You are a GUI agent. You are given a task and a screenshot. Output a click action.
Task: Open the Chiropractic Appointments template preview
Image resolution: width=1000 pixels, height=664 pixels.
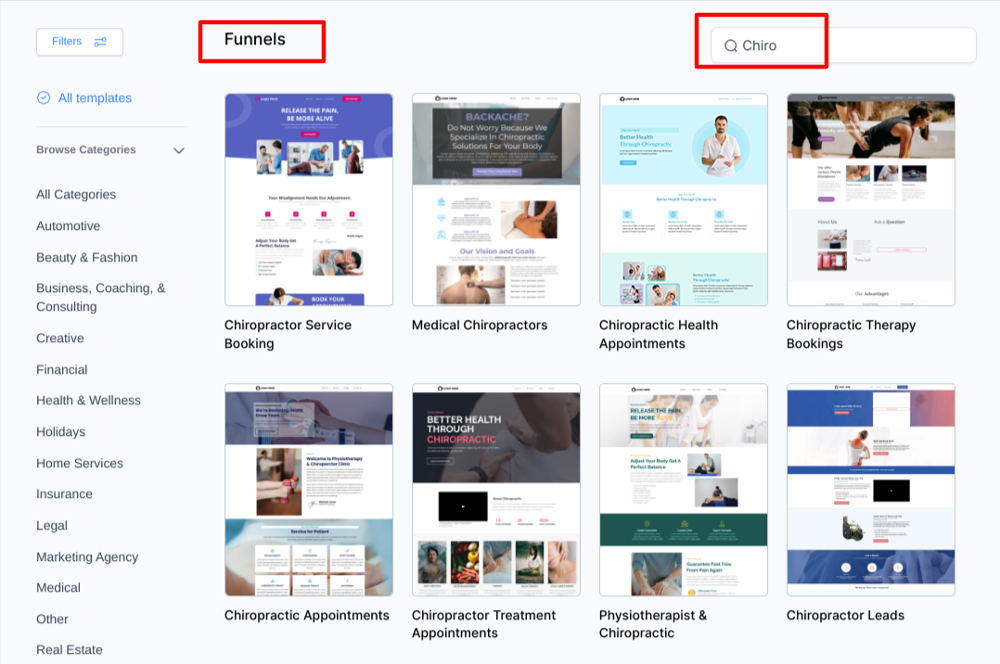(308, 490)
